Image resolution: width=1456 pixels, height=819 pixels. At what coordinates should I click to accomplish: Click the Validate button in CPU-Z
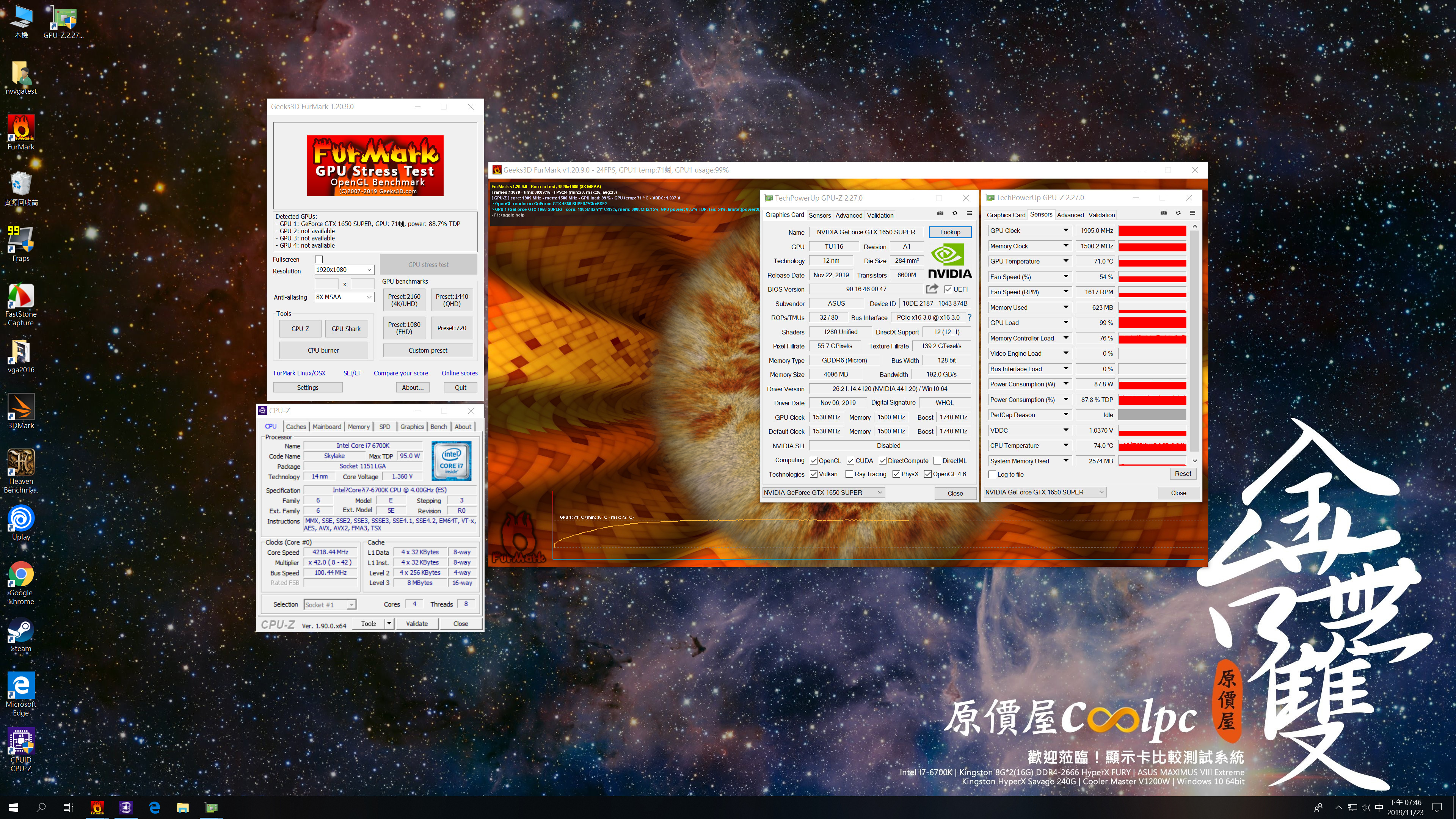pos(417,623)
